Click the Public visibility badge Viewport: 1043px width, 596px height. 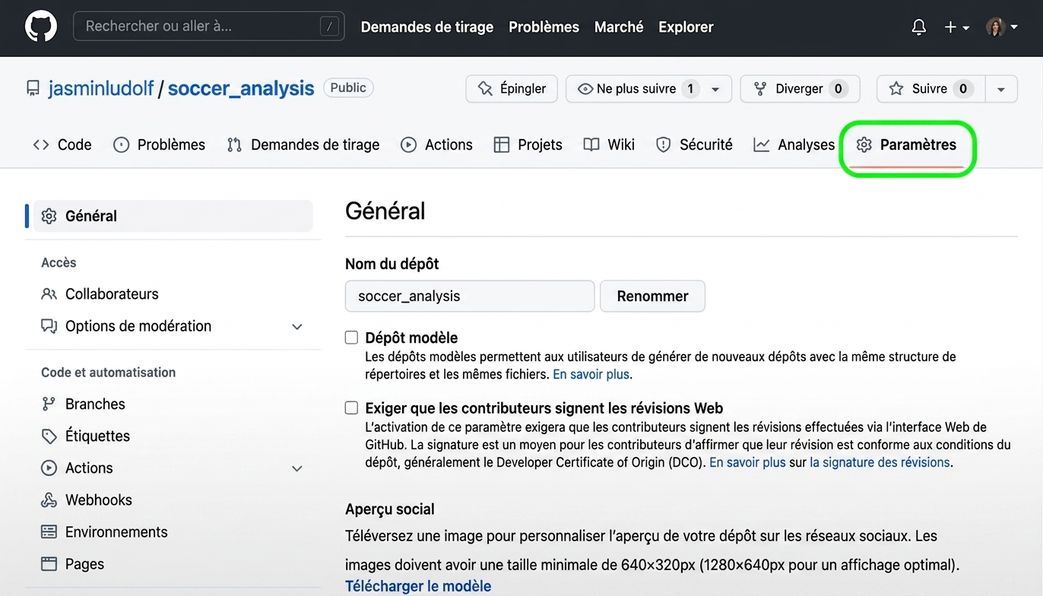pyautogui.click(x=349, y=88)
